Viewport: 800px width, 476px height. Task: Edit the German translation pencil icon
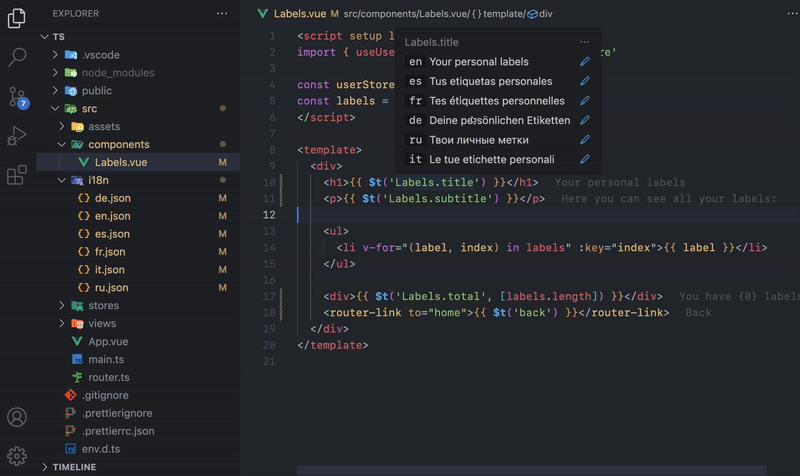point(585,120)
